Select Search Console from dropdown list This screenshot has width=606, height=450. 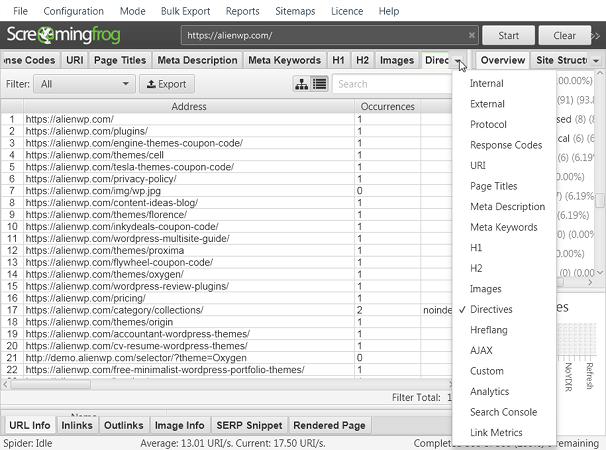point(504,412)
